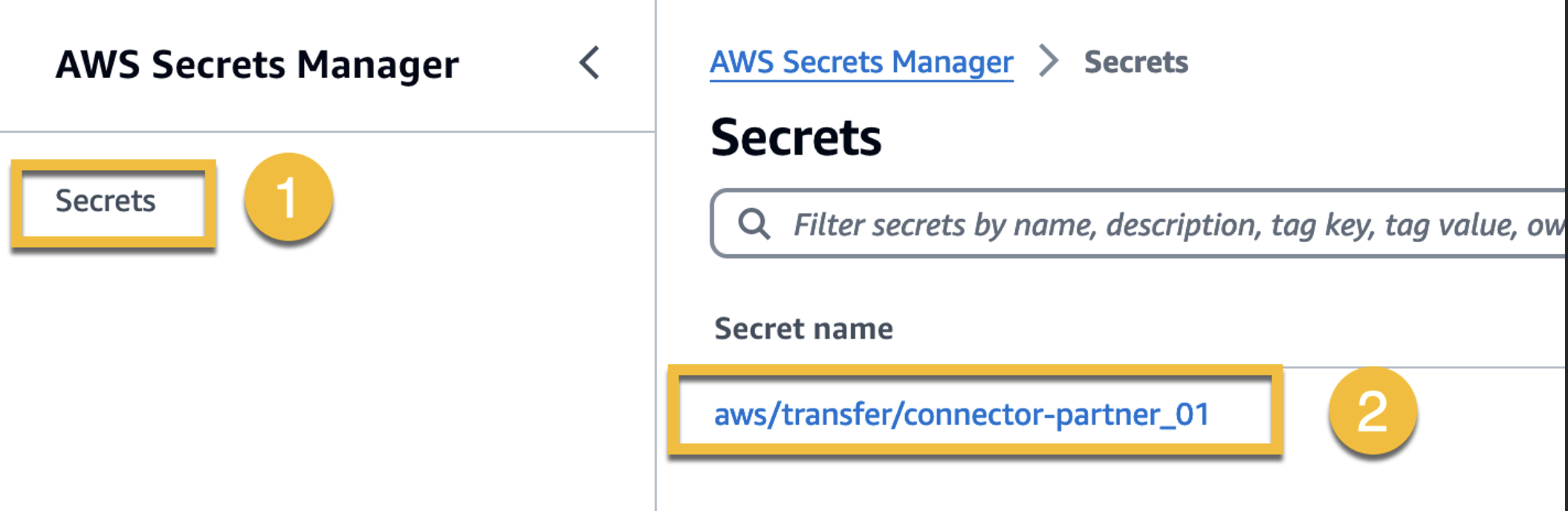
Task: Click the search icon inside the filter box
Action: 753,224
